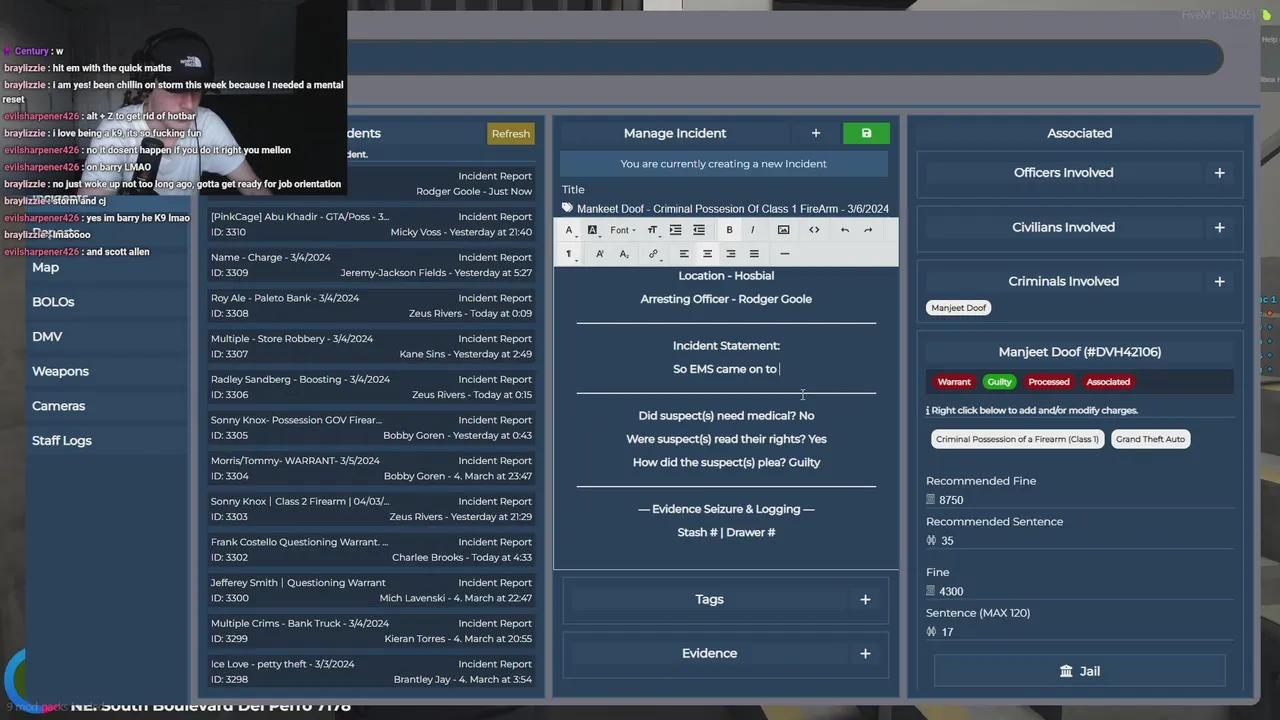
Task: Click the redo arrow in editor toolbar
Action: tap(868, 230)
